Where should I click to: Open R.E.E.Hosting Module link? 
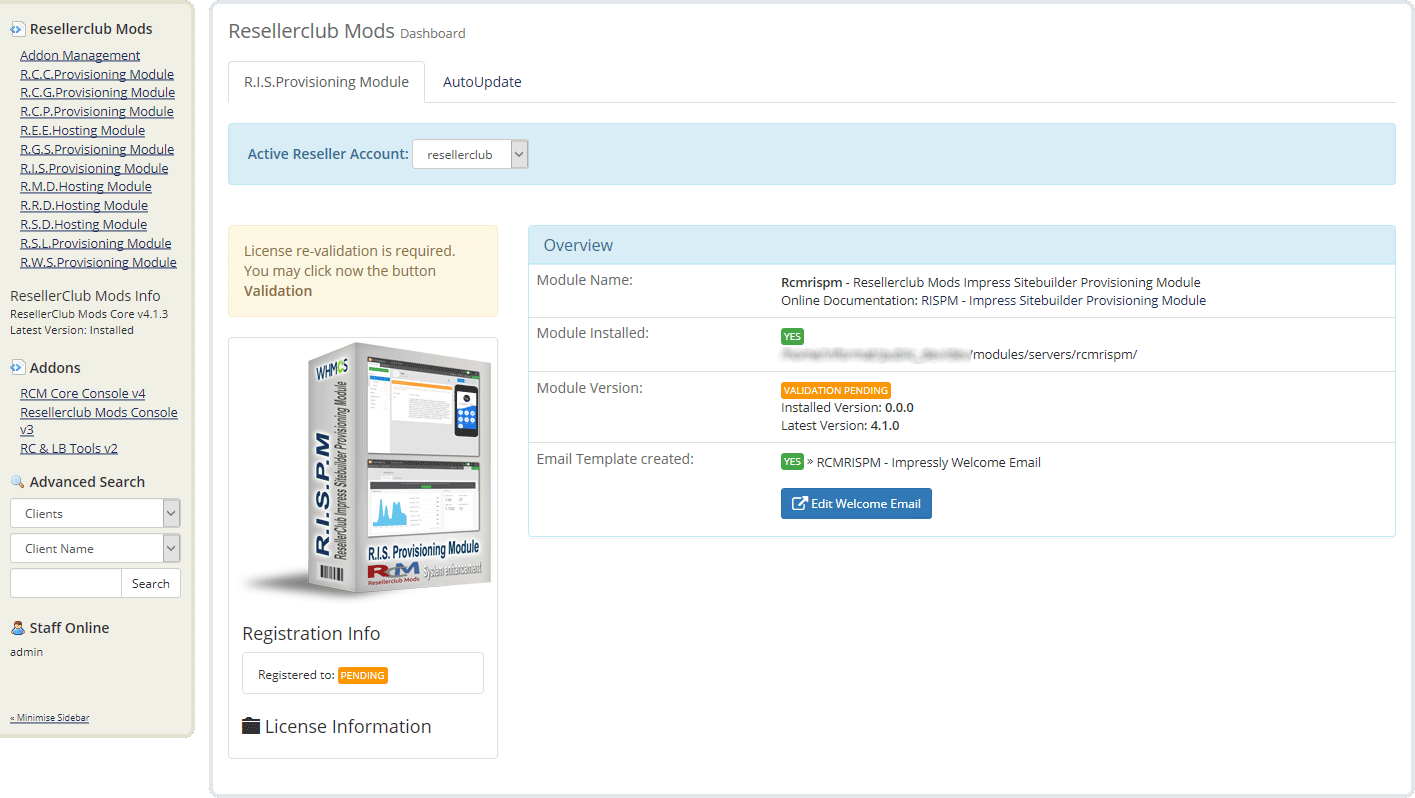82,130
